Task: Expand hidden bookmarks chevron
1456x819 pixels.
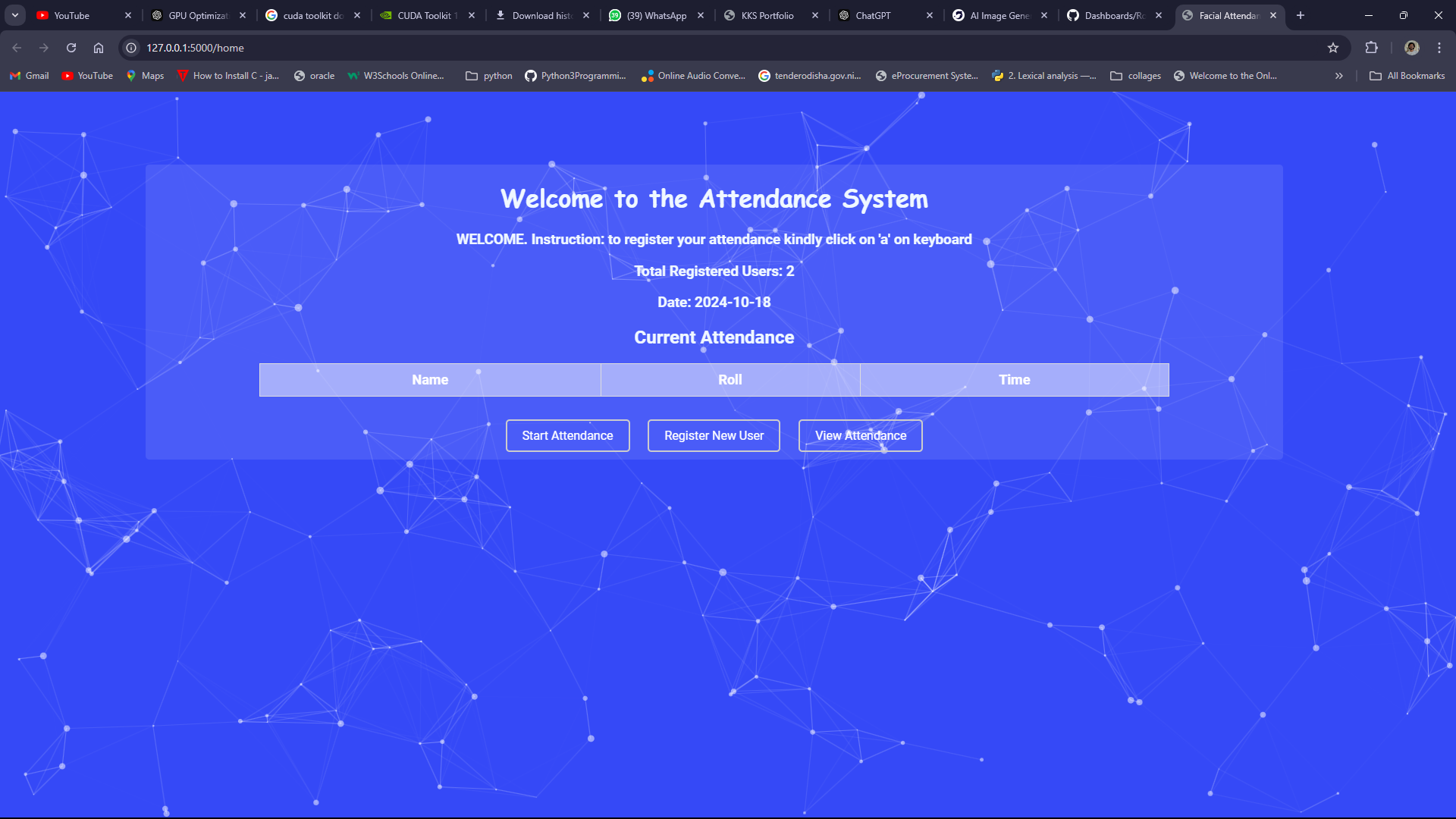Action: pyautogui.click(x=1339, y=76)
